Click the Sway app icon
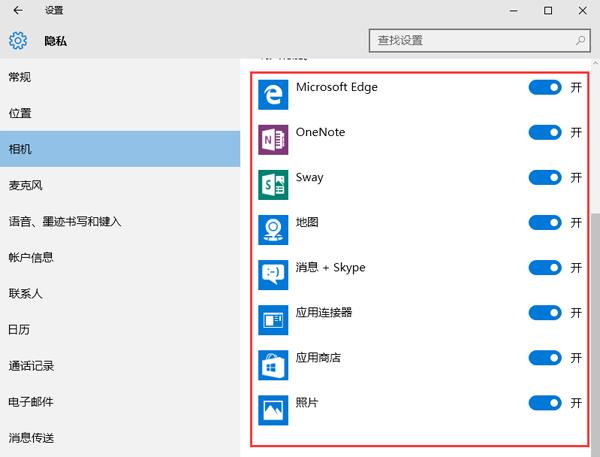This screenshot has width=600, height=457. (272, 183)
